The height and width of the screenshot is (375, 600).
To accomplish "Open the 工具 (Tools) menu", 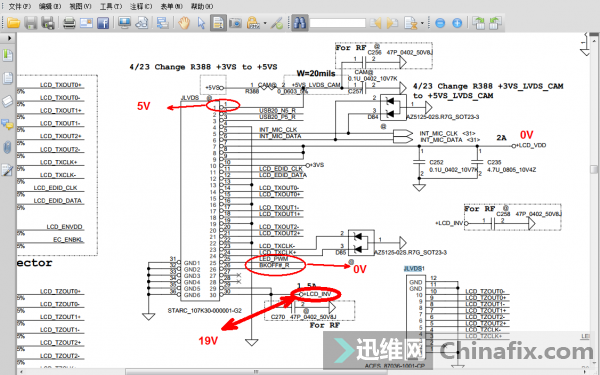I will (111, 6).
